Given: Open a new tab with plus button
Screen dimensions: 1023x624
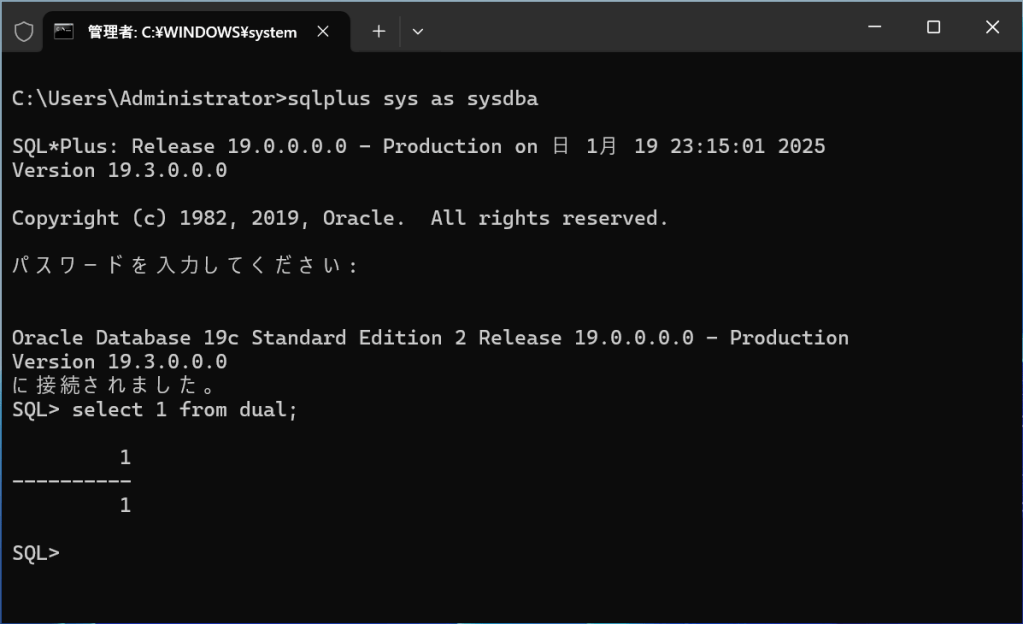Looking at the screenshot, I should point(379,31).
